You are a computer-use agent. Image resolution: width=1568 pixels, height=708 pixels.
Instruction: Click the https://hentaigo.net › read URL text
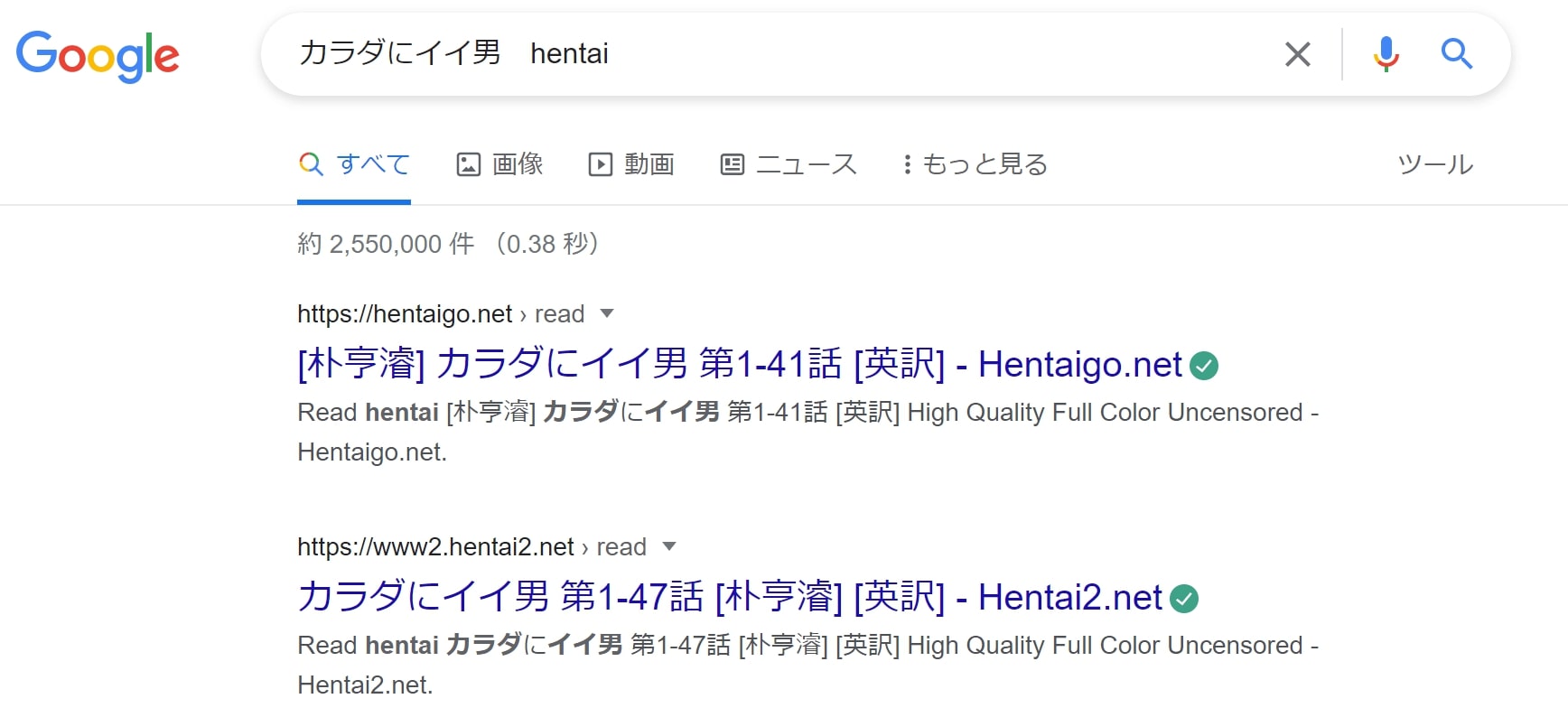[441, 313]
